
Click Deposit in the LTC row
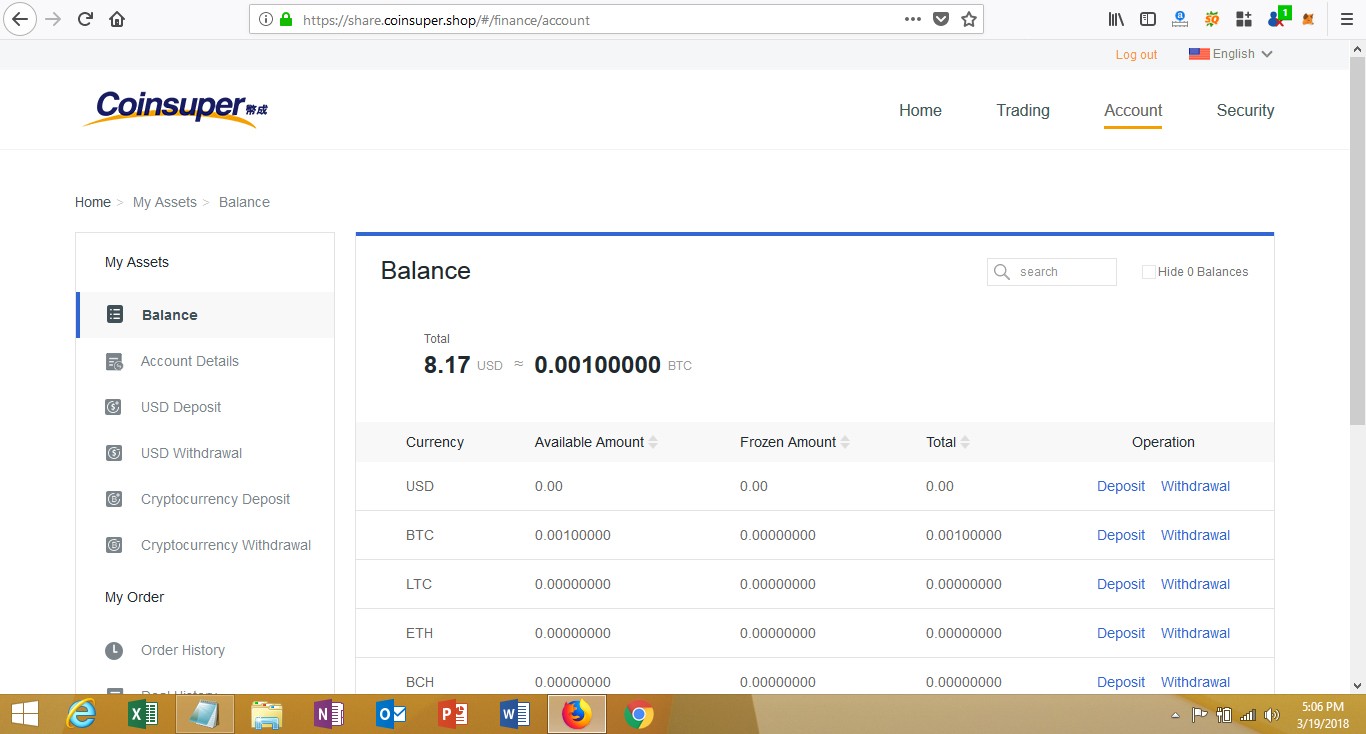point(1121,584)
